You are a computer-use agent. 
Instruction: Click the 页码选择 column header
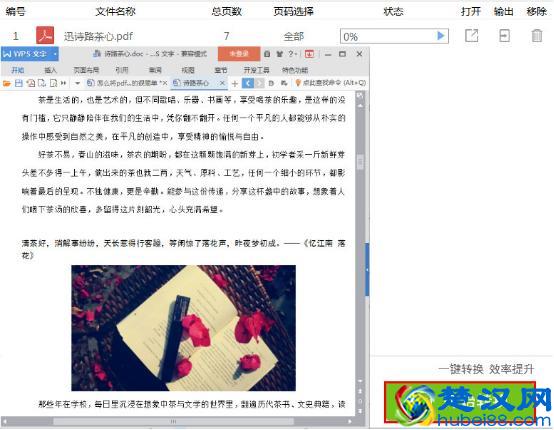(293, 12)
